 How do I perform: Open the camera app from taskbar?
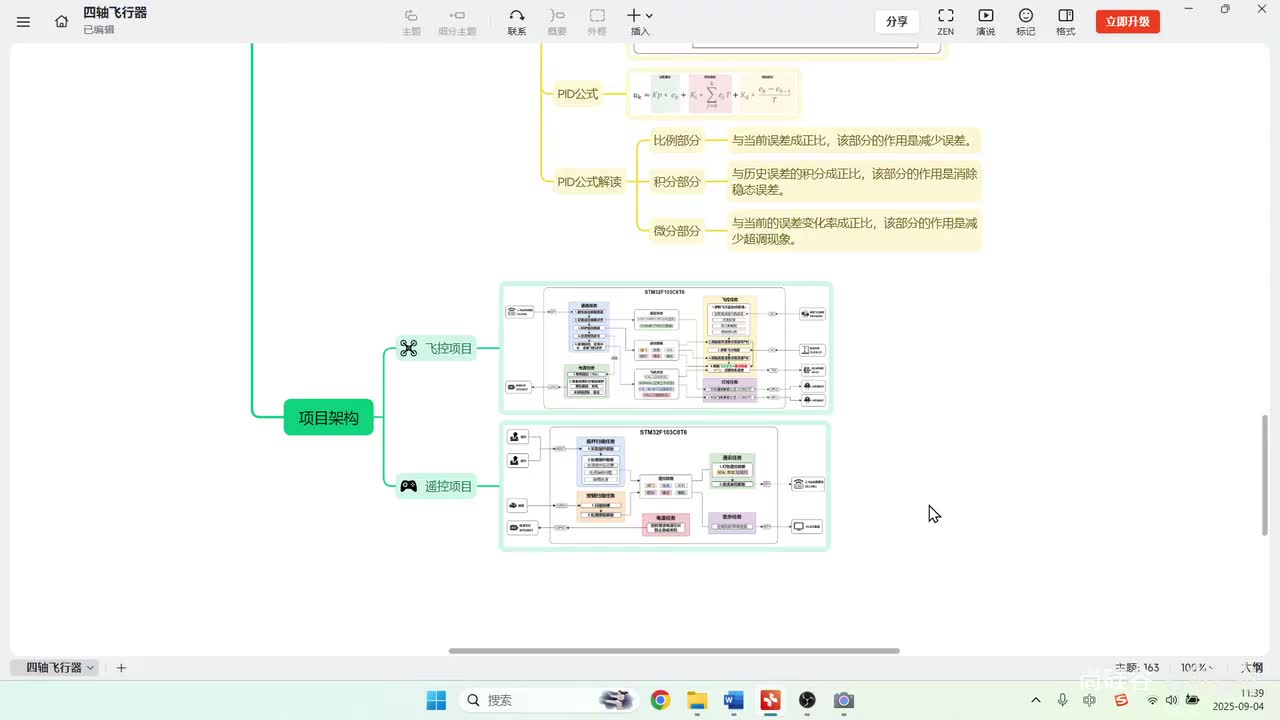[x=843, y=700]
